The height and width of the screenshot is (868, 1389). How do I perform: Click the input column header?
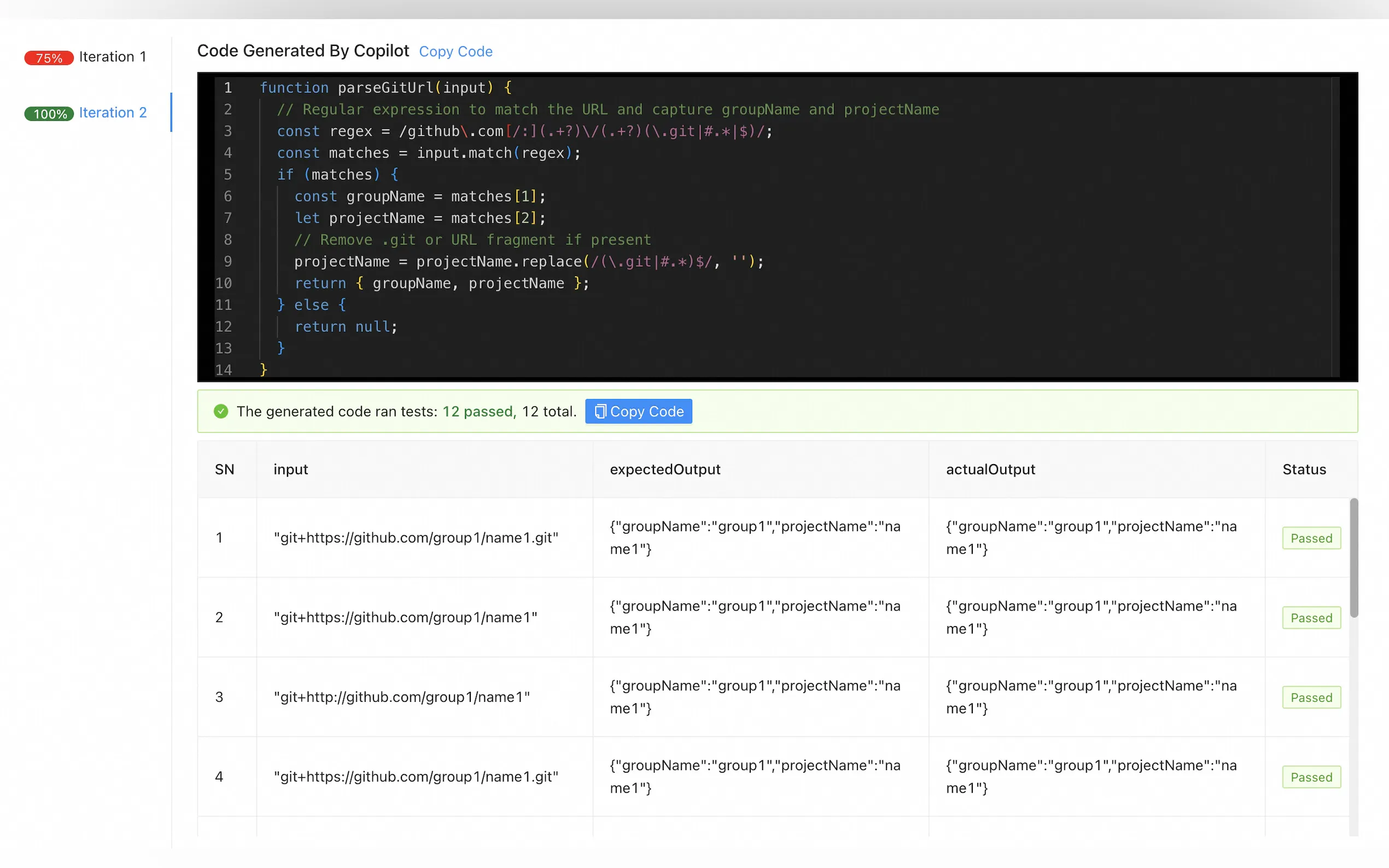pos(290,469)
